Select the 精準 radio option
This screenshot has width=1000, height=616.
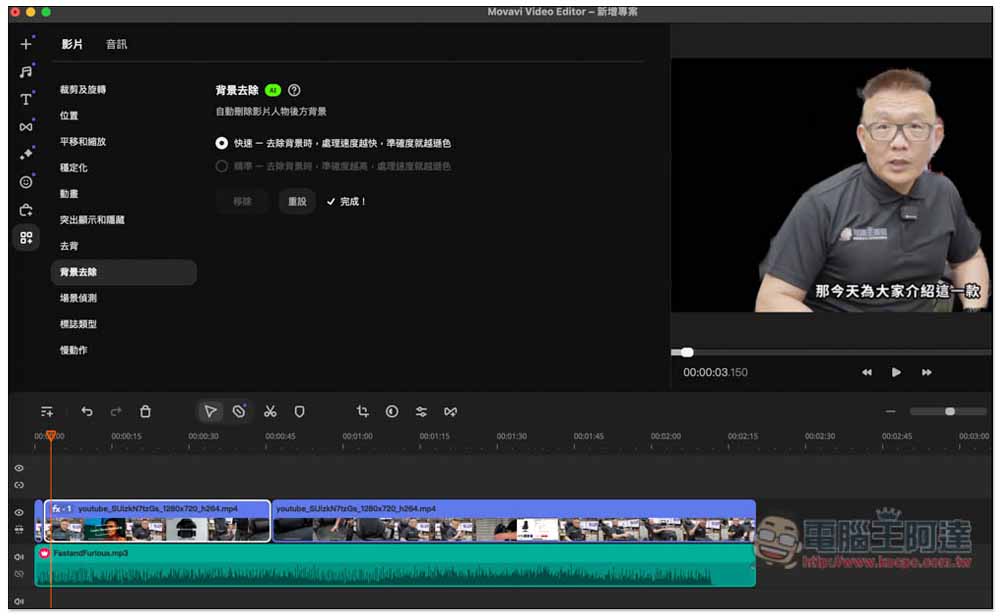click(221, 166)
